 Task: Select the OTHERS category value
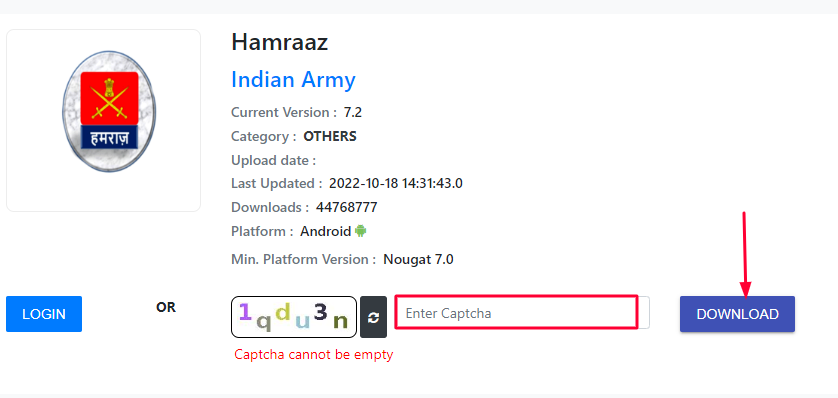(x=330, y=136)
